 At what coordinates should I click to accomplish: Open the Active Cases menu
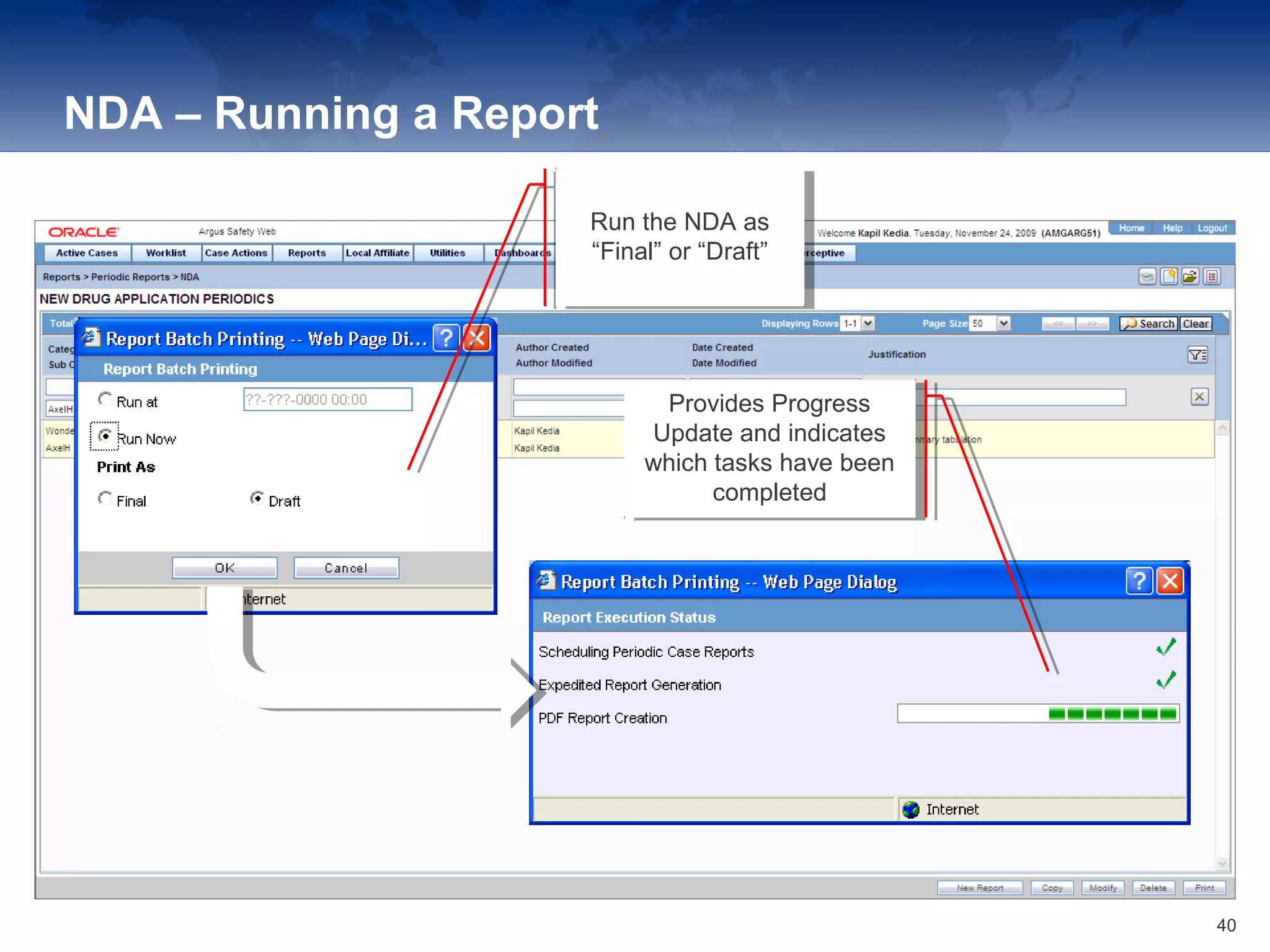point(87,253)
